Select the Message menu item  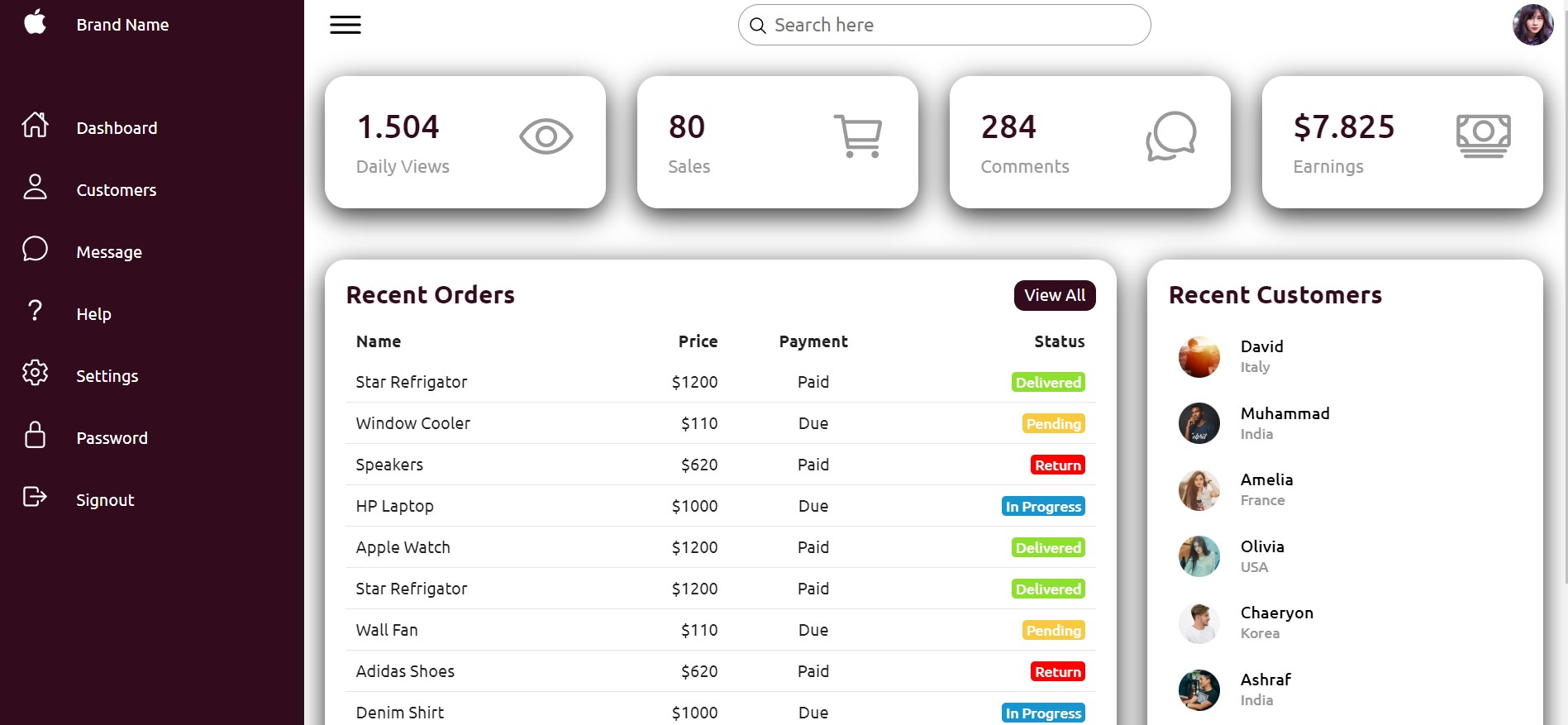[109, 252]
